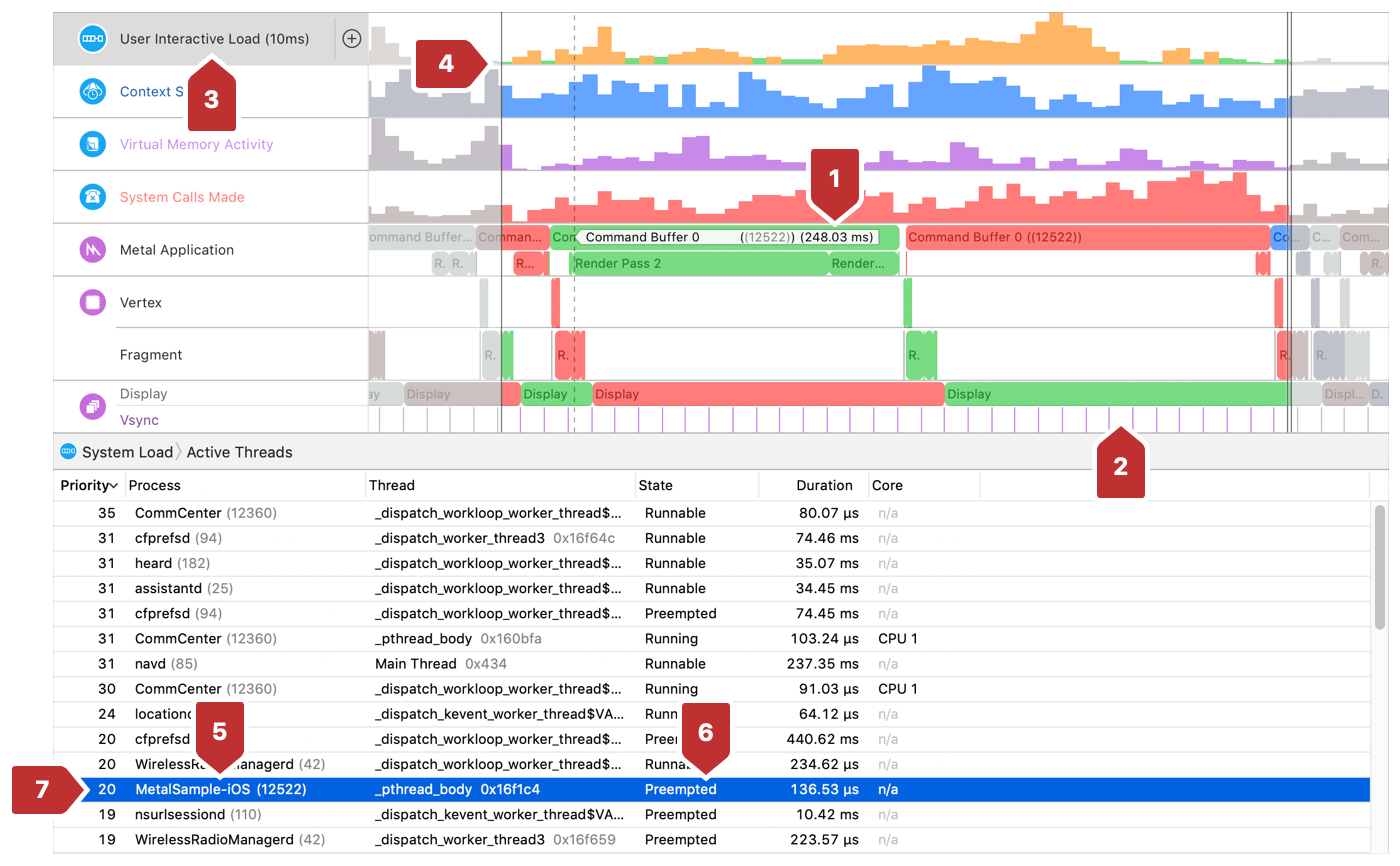1400x866 pixels.
Task: Open the Active Threads breadcrumb menu
Action: (239, 452)
